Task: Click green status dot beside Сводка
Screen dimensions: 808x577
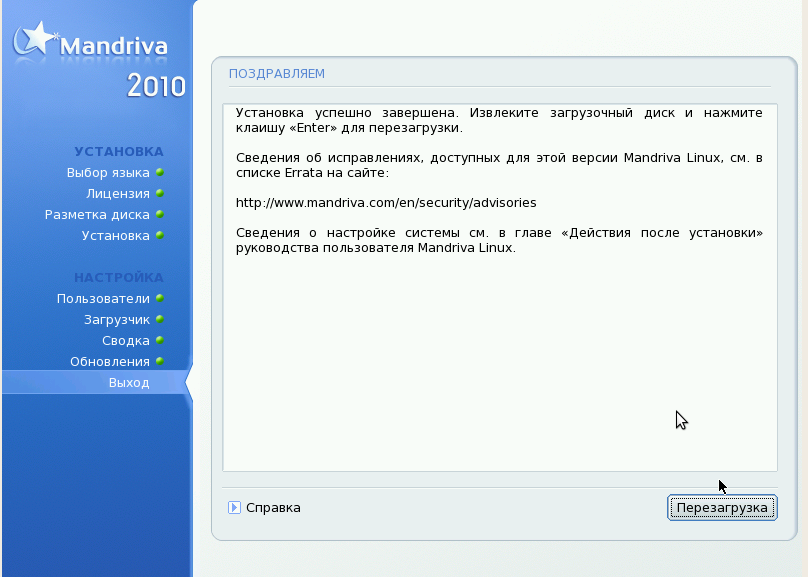Action: pos(160,340)
